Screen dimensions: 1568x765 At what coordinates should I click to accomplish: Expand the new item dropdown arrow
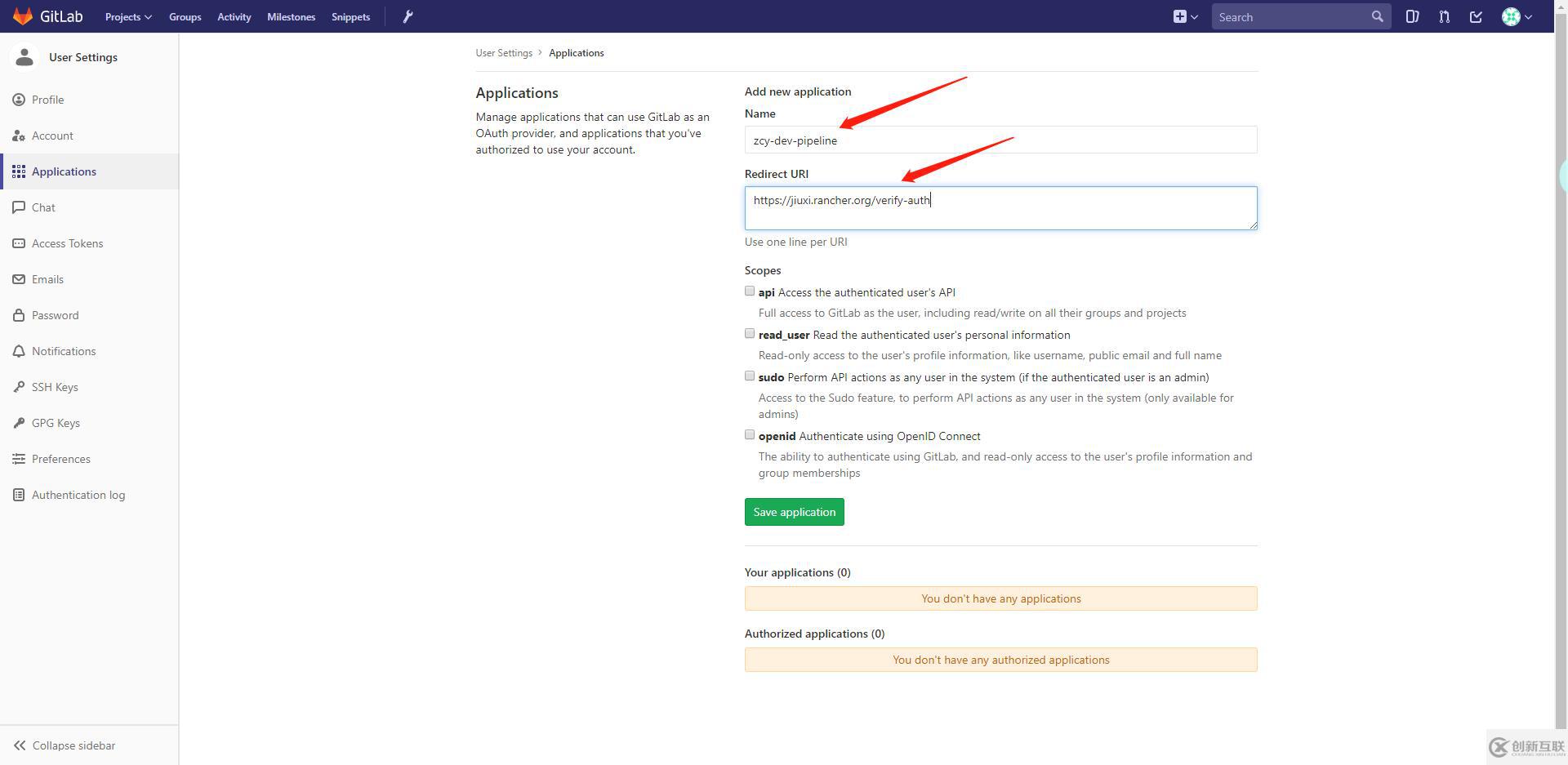coord(1194,16)
